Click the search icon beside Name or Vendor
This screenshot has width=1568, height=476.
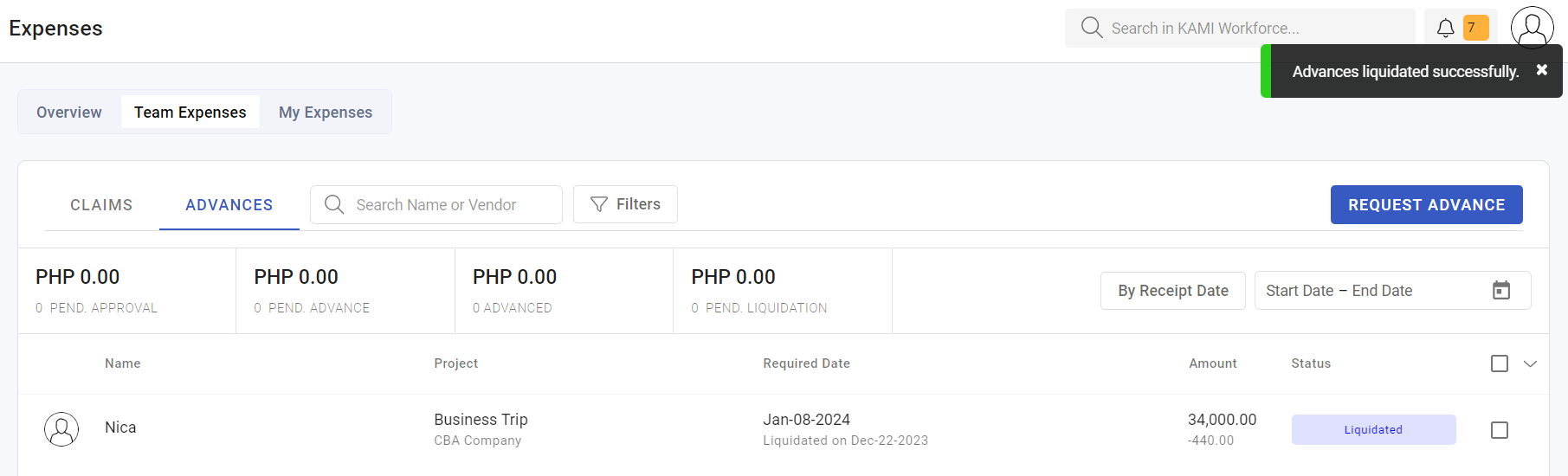pos(334,204)
